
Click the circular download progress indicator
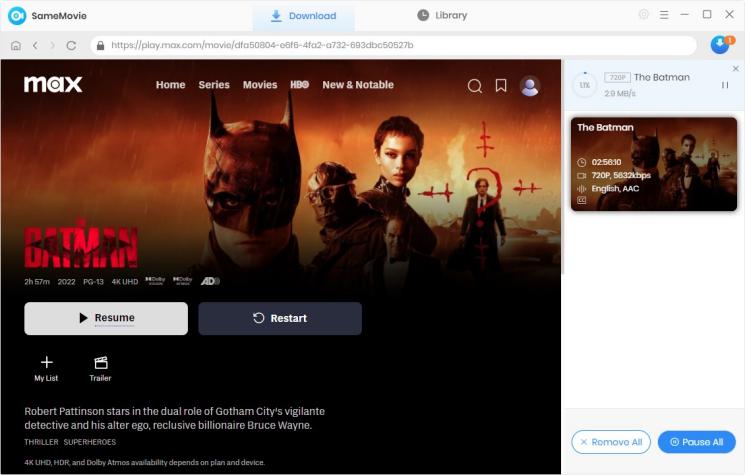585,85
